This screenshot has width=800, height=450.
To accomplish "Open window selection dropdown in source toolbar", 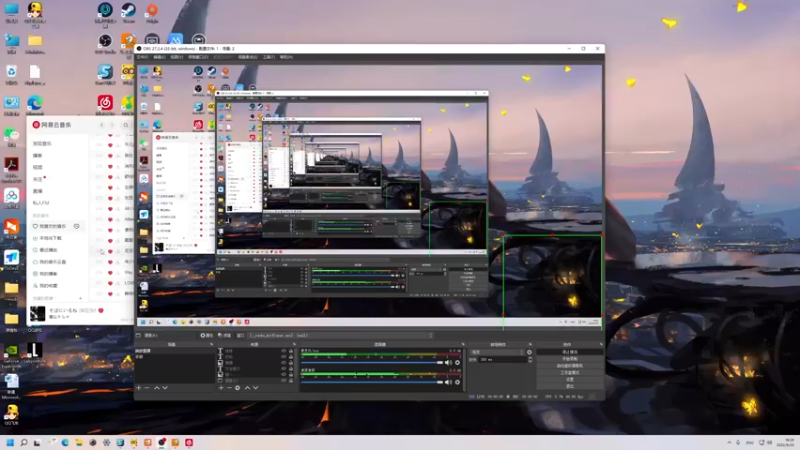I will point(342,335).
